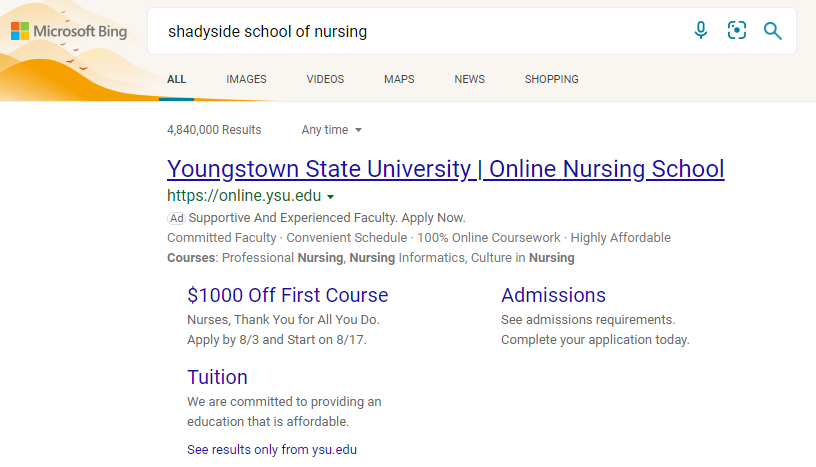Select the Shopping tab
This screenshot has height=467, width=816.
point(551,79)
